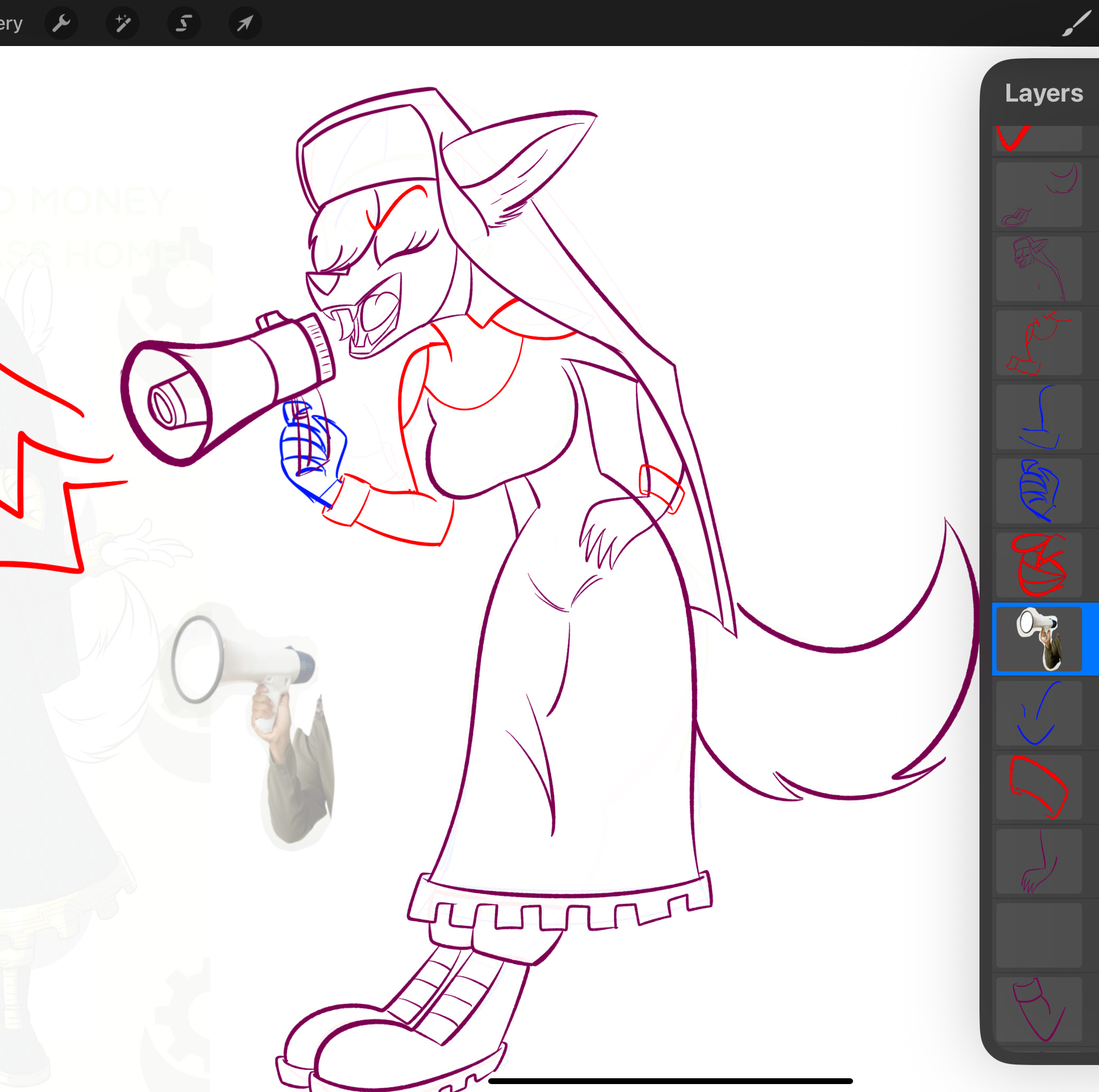
Task: Open the Actions wrench menu
Action: click(x=61, y=24)
